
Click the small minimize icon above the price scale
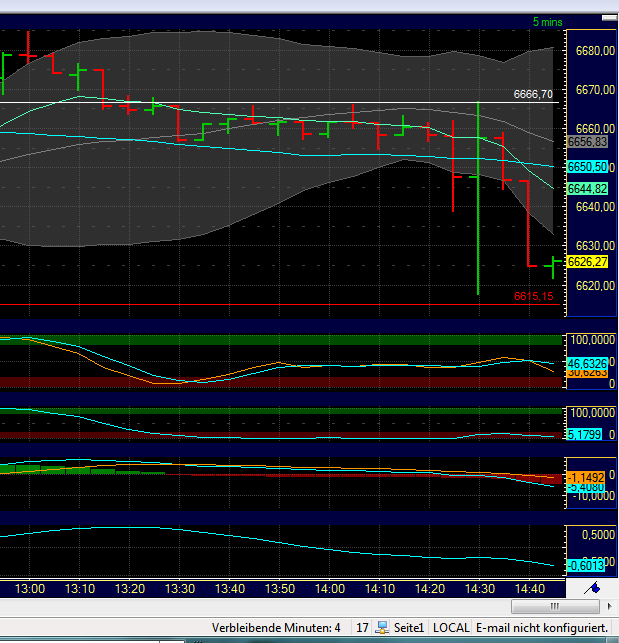pos(609,18)
